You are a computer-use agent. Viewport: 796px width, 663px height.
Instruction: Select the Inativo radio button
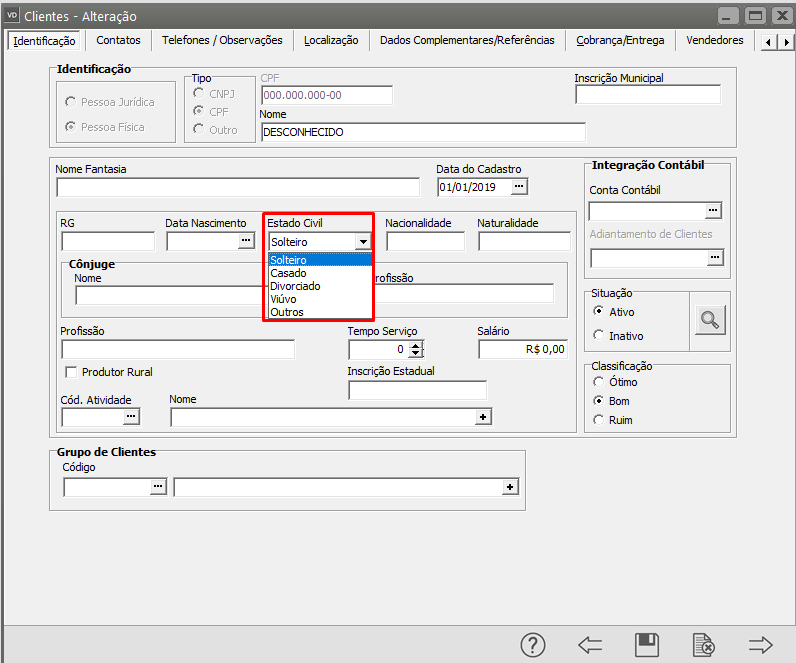(x=599, y=336)
